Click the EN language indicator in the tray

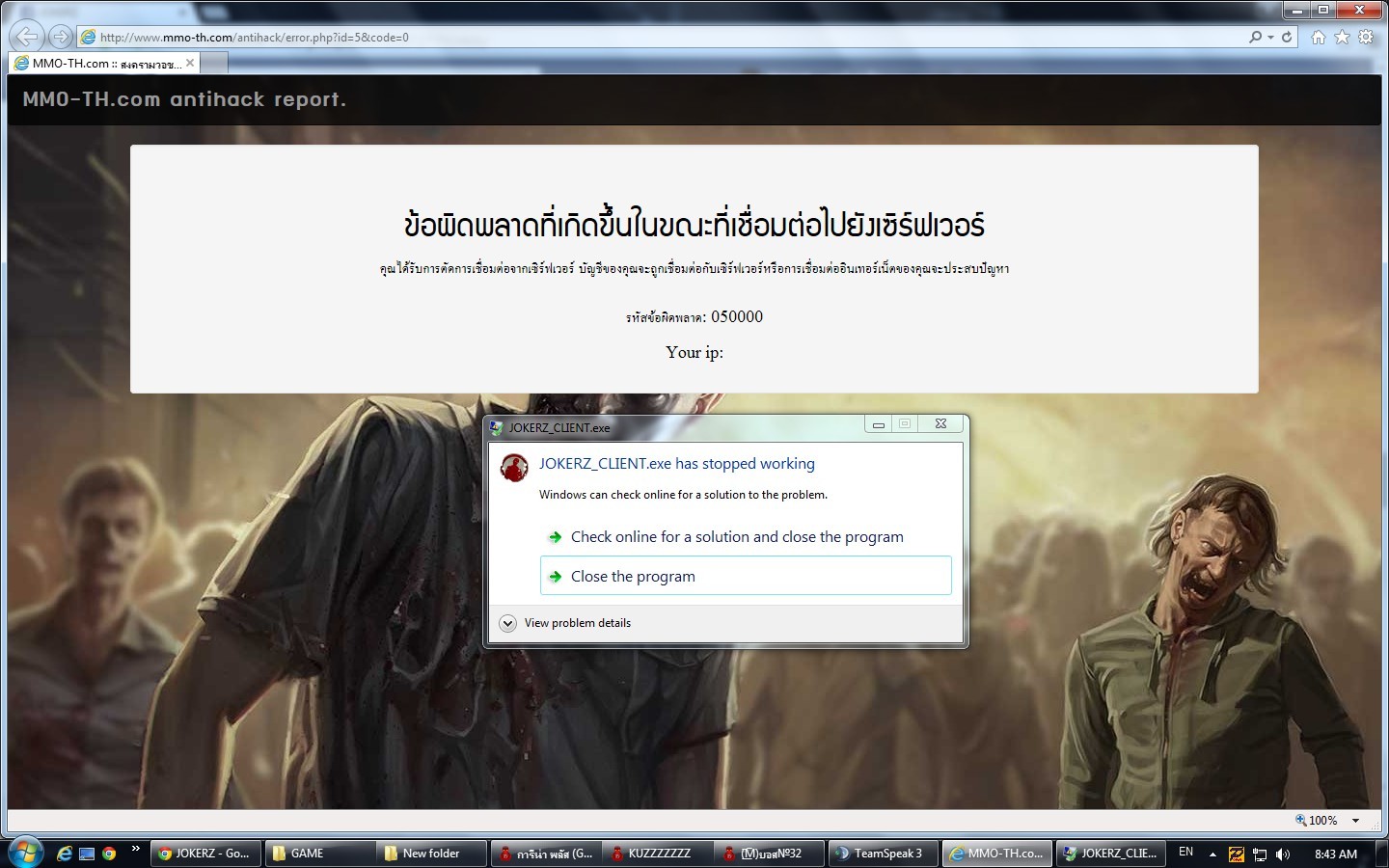pos(1185,853)
